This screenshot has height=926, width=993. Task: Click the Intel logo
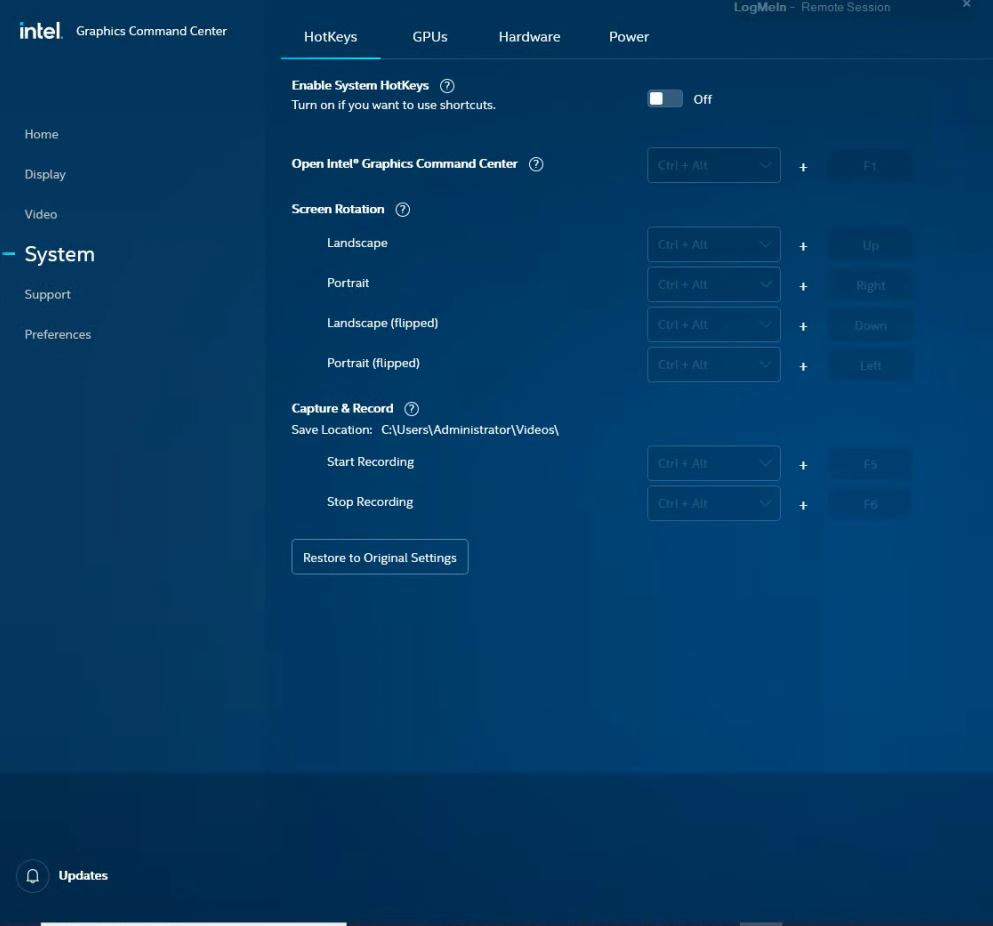click(x=41, y=30)
